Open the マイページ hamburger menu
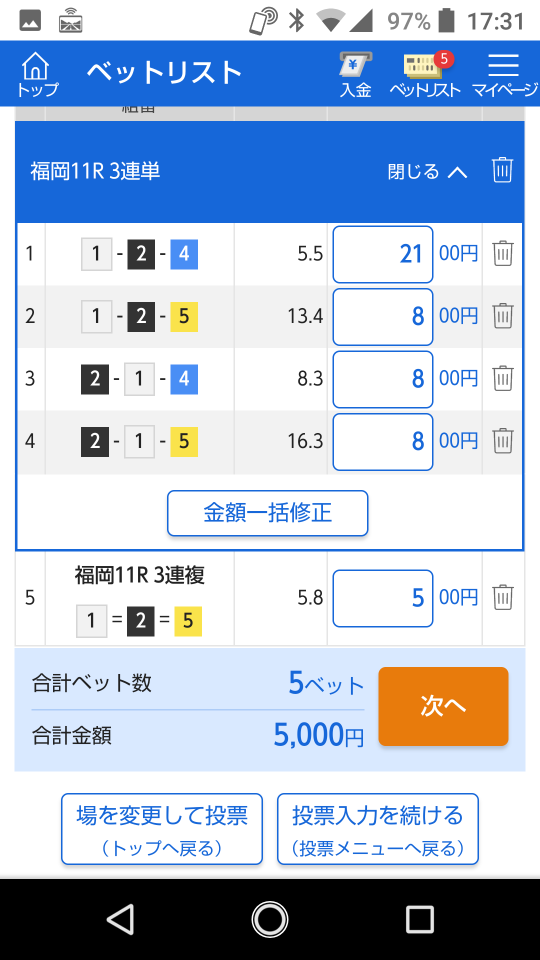Screen dimensions: 540x960 click(504, 74)
